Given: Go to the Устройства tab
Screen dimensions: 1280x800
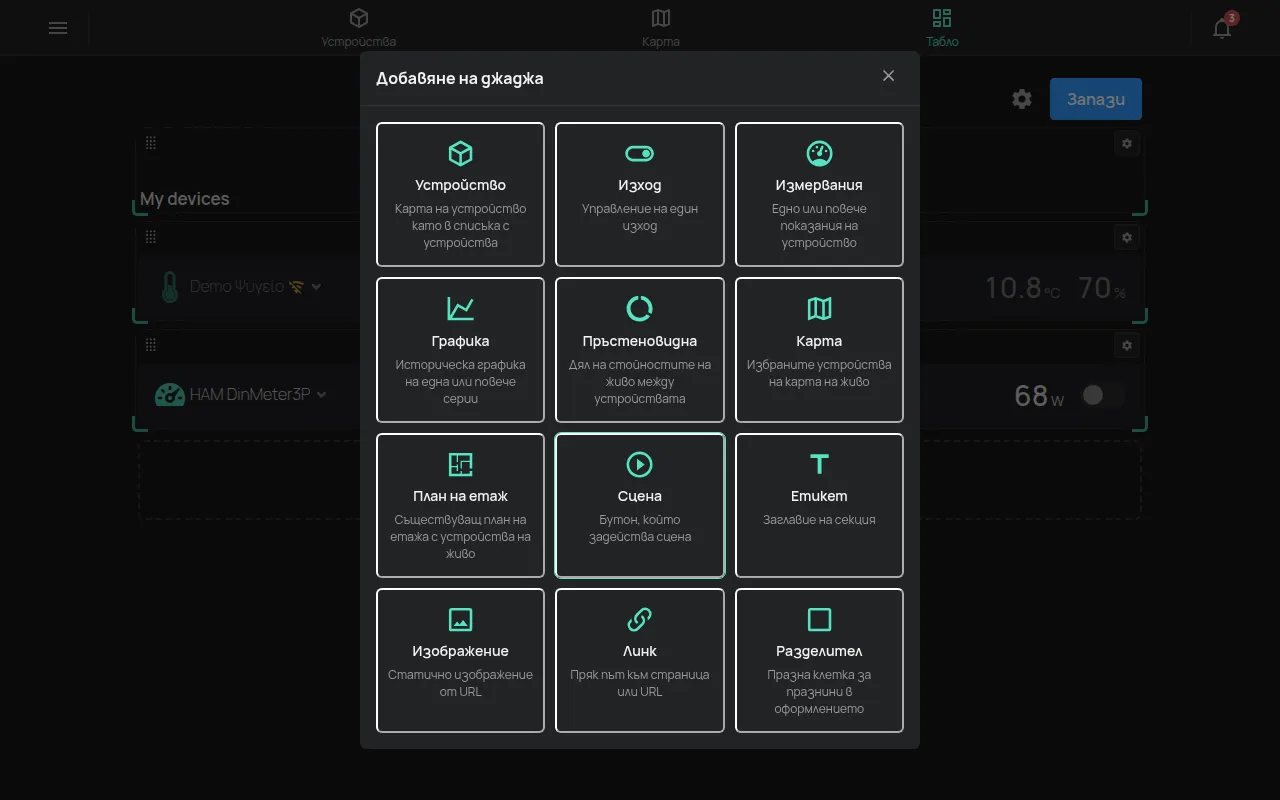Looking at the screenshot, I should pos(359,28).
